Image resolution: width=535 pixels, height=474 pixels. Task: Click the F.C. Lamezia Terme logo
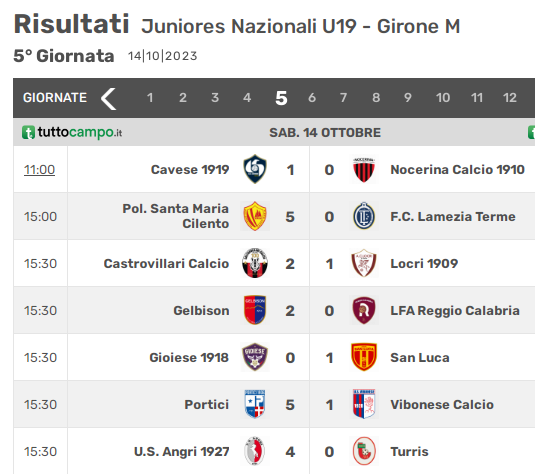[364, 216]
